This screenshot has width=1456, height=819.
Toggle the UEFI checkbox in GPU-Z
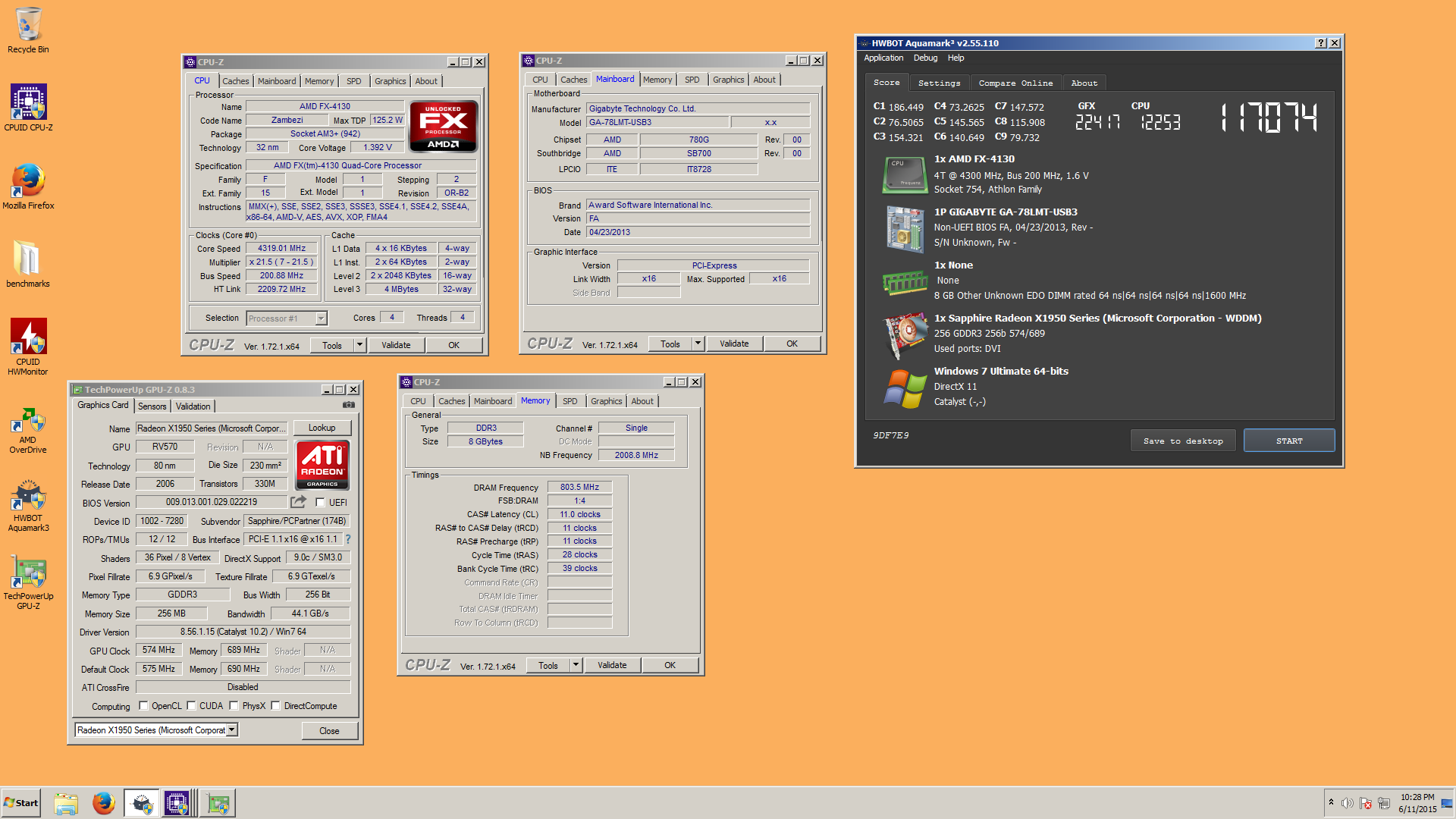(320, 502)
